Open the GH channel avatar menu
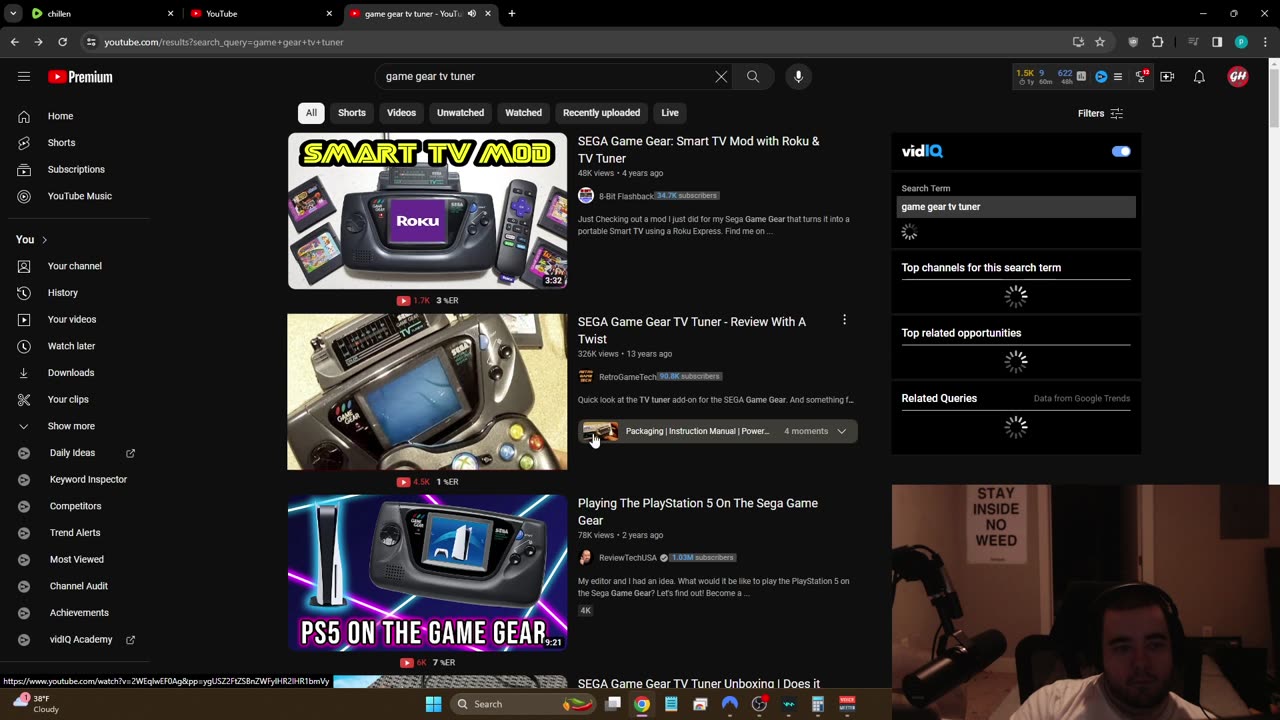The image size is (1280, 720). (1238, 76)
